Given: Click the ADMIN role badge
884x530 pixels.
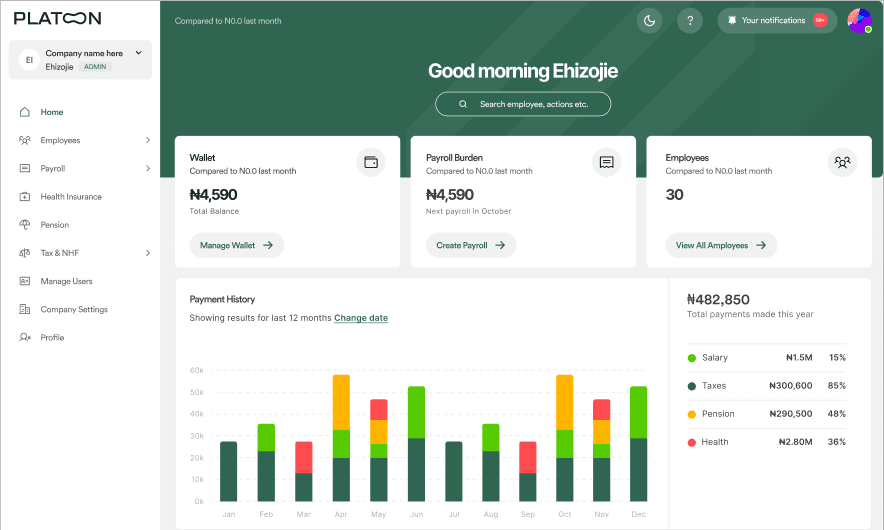Looking at the screenshot, I should 95,67.
